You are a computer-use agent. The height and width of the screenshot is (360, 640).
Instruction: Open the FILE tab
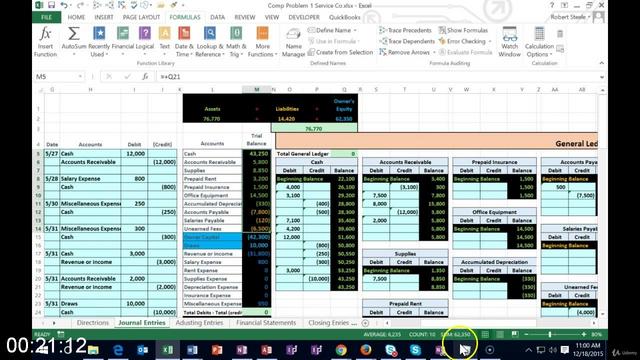47,17
